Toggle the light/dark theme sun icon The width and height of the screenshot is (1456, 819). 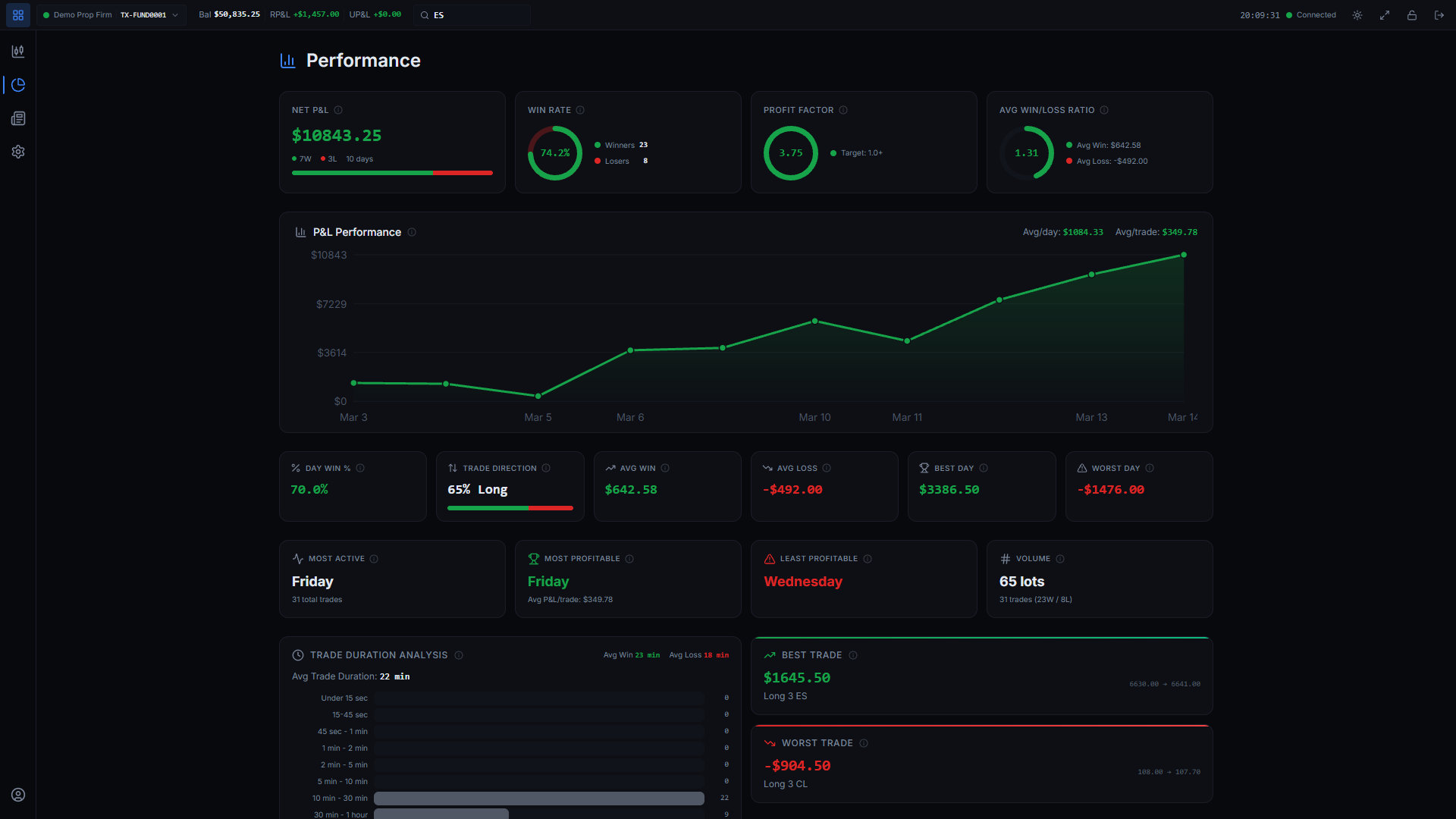[1357, 15]
